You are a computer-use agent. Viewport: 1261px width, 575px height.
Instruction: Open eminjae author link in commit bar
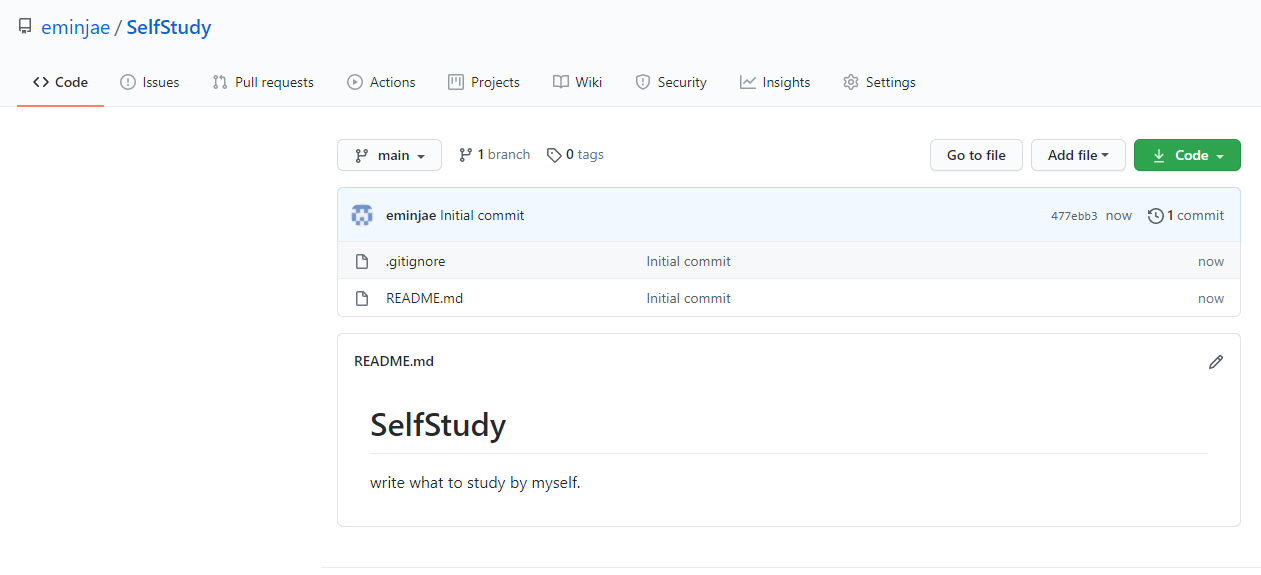point(411,215)
